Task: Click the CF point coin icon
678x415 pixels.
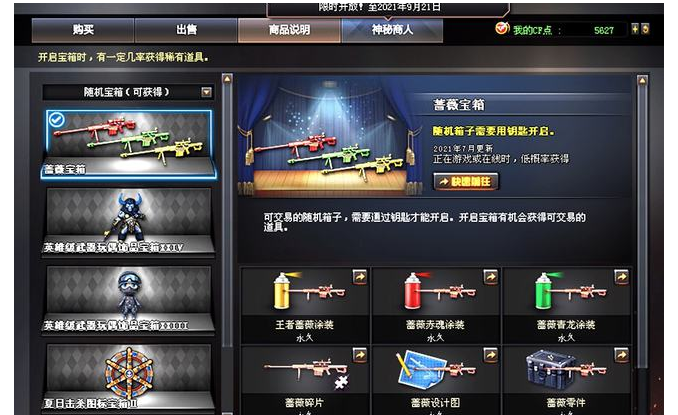Action: [x=502, y=29]
